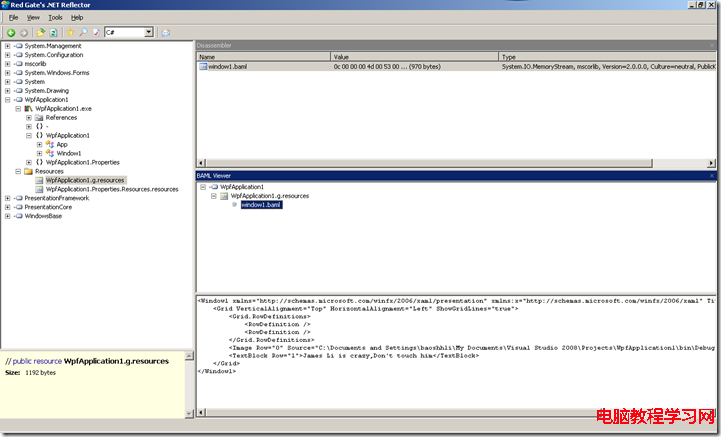Select the References folder icon
Image resolution: width=721 pixels, height=437 pixels.
coord(39,118)
